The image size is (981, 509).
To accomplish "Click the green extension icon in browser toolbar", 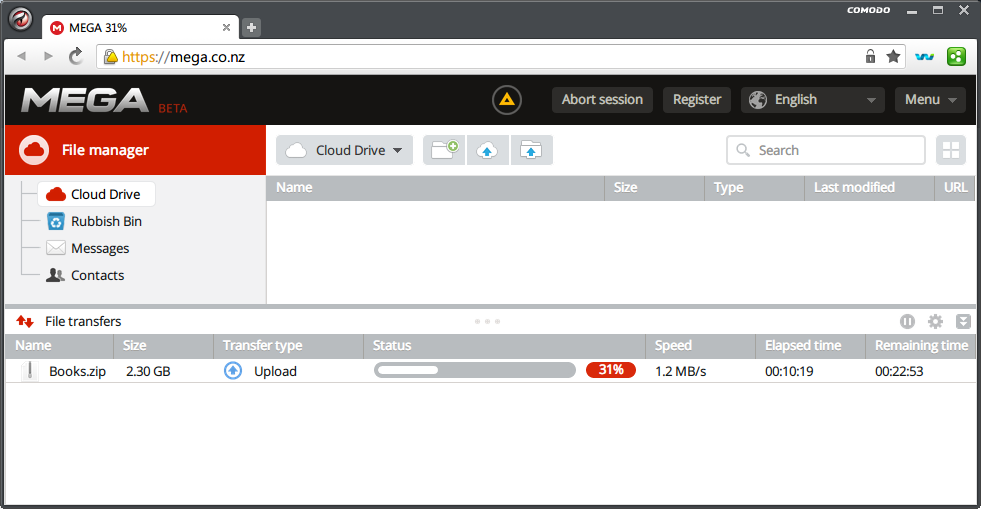I will click(956, 57).
